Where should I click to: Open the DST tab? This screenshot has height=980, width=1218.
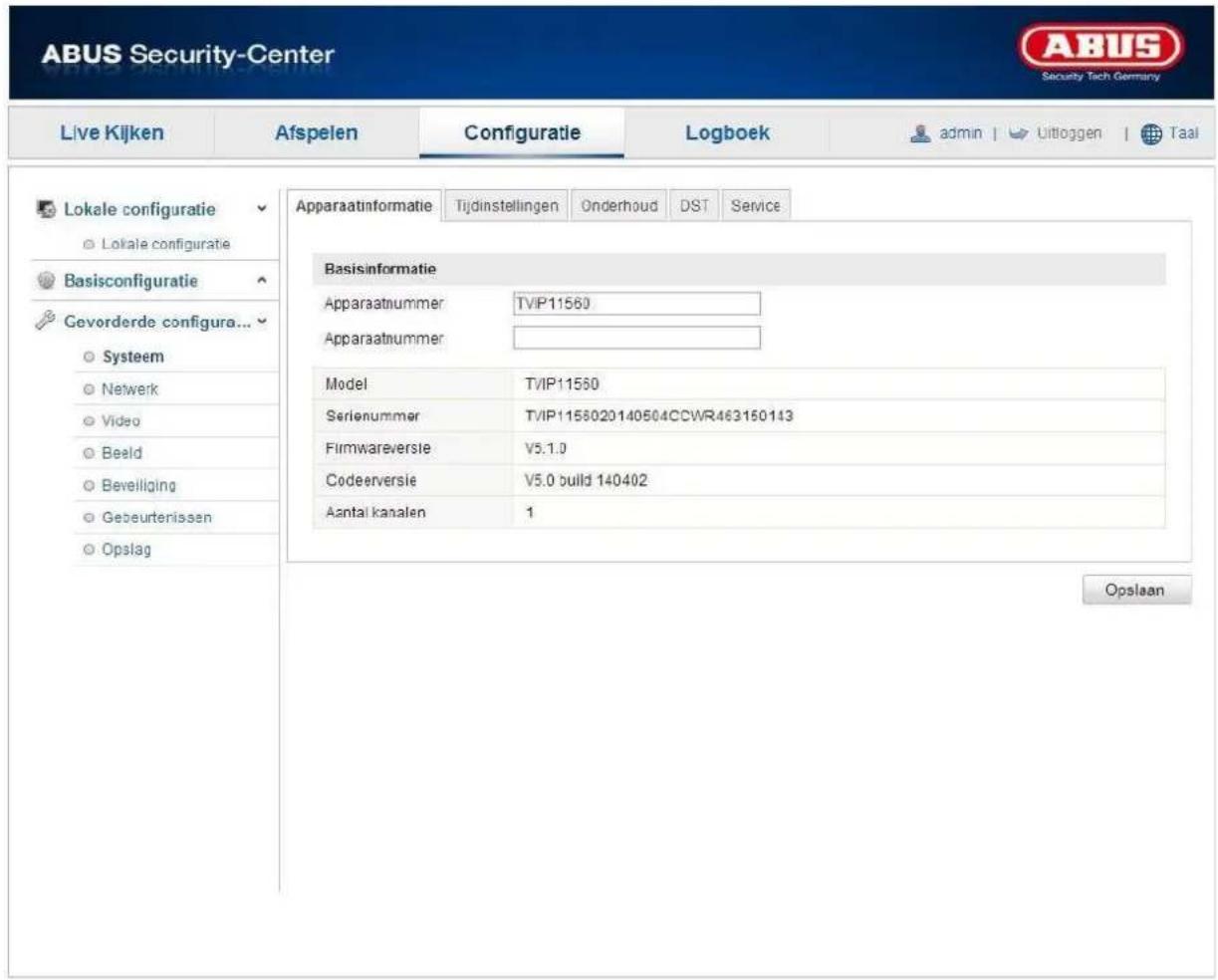tap(694, 206)
